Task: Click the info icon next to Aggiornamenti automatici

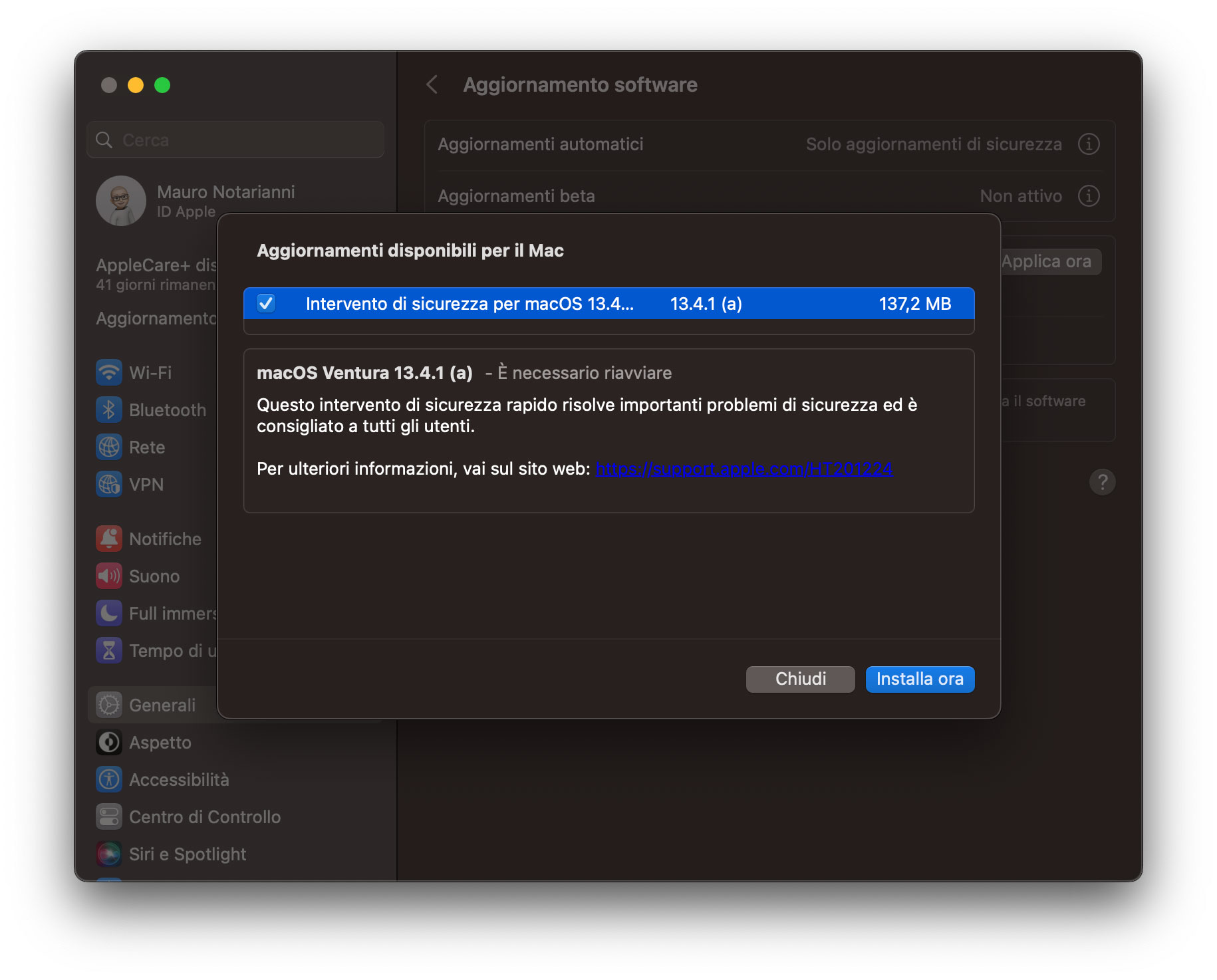Action: pyautogui.click(x=1089, y=144)
